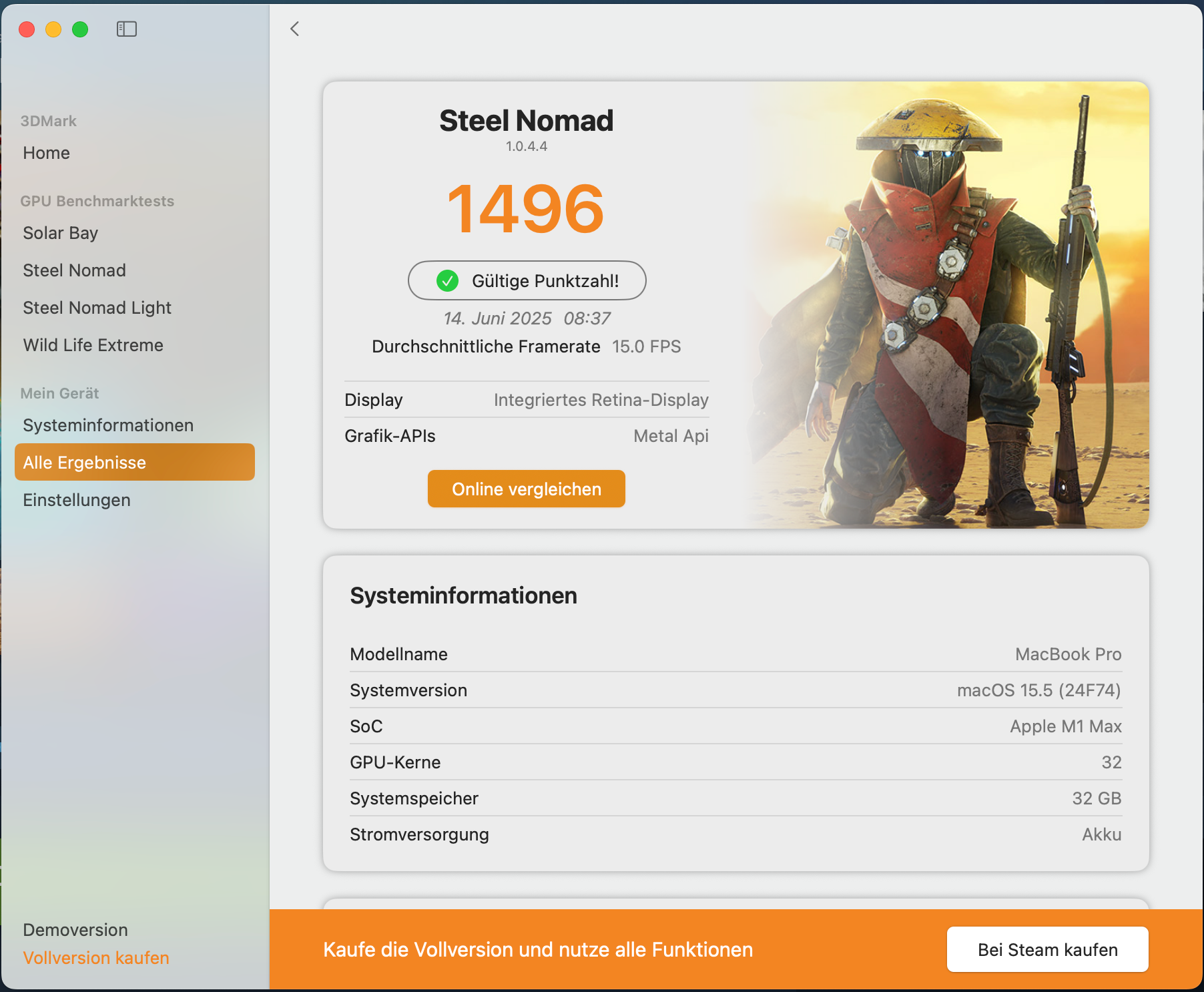The height and width of the screenshot is (992, 1204).
Task: Toggle the sidebar visibility icon
Action: 126,29
